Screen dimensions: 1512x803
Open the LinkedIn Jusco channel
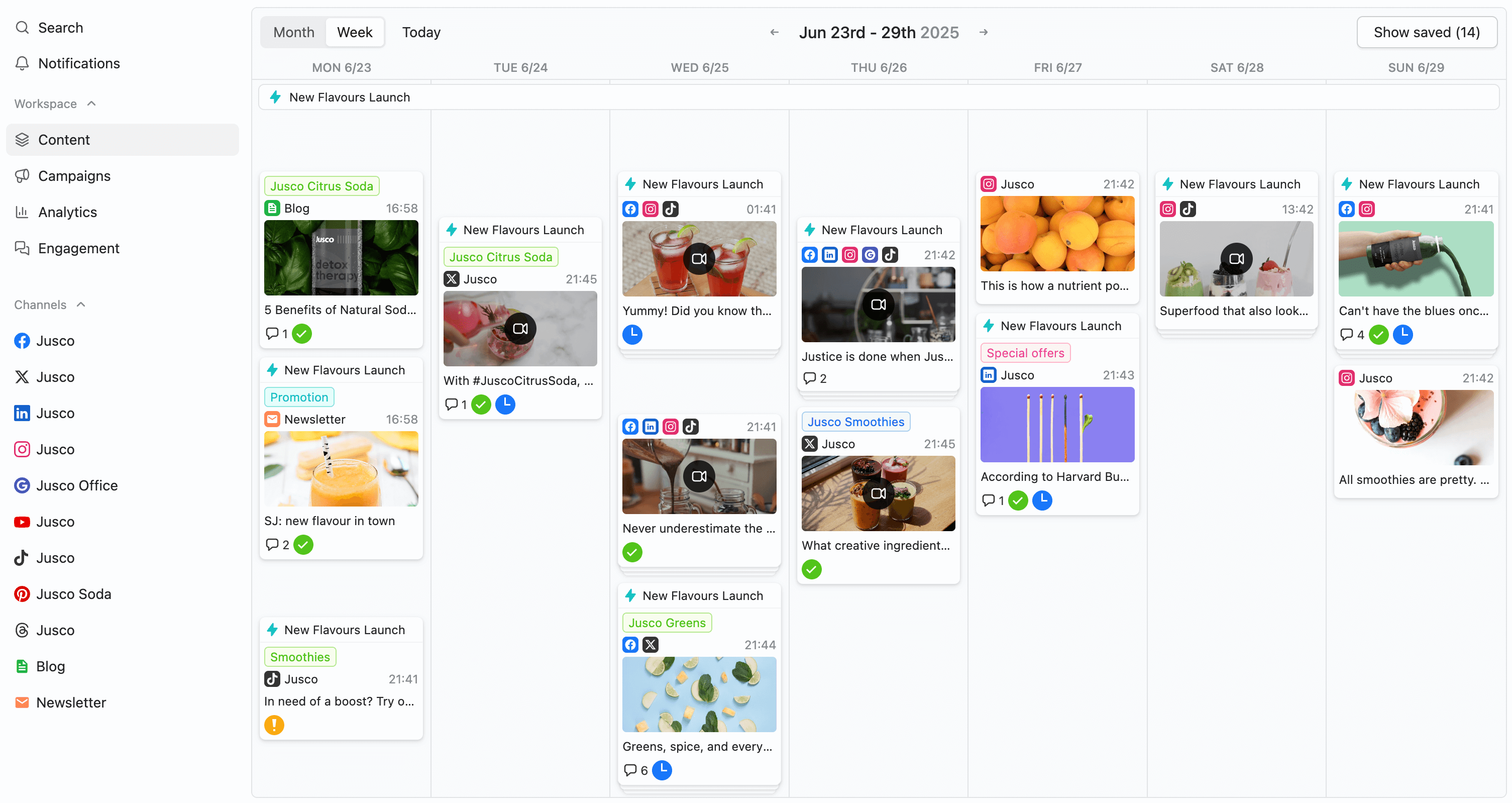tap(56, 413)
